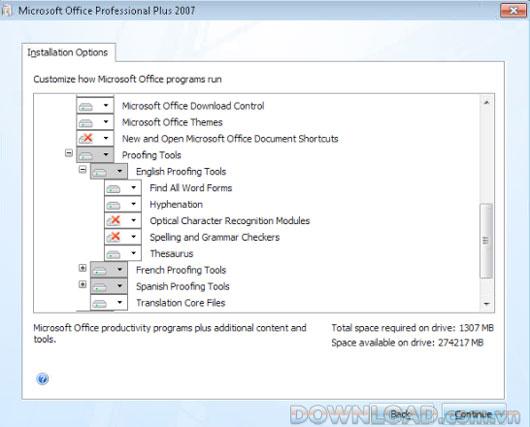Click the drive icon for Microsoft Office Download Control
The image size is (530, 427).
tap(86, 106)
